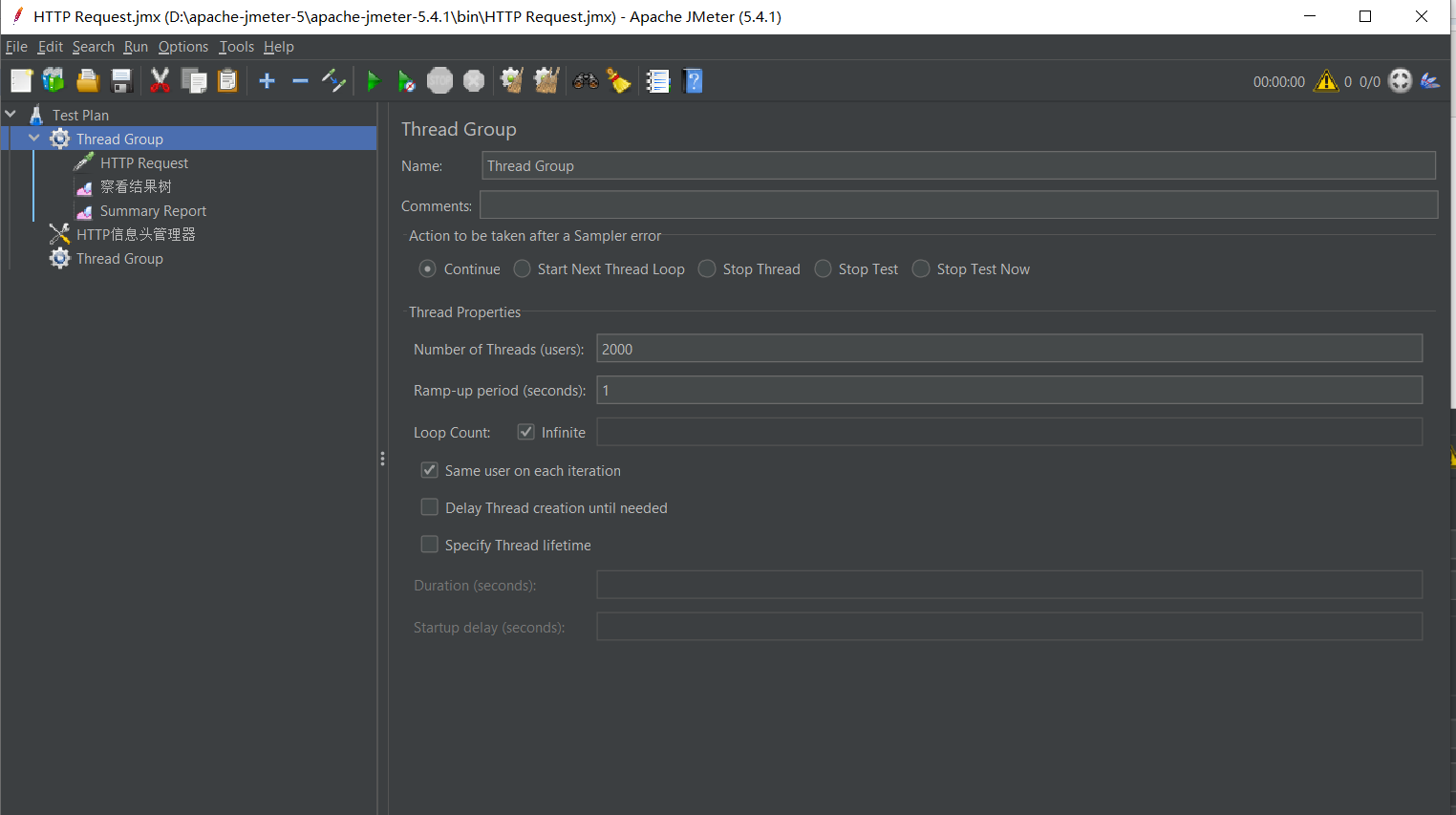
Task: Select the HTTP信息头管理器 node
Action: click(x=136, y=235)
